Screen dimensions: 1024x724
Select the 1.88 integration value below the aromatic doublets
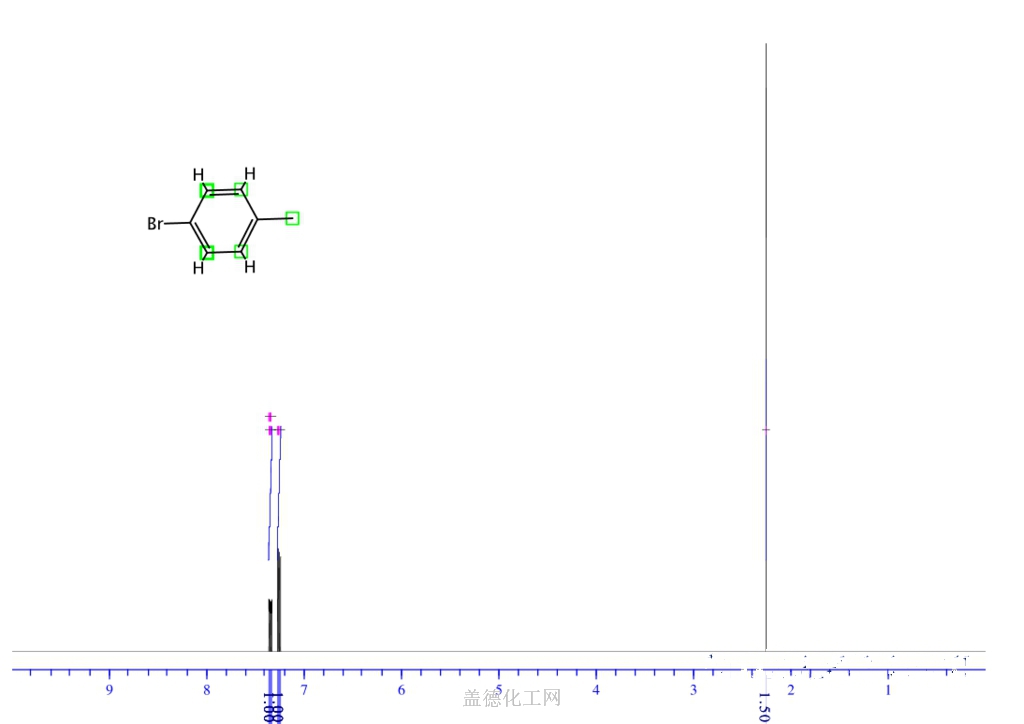[271, 708]
